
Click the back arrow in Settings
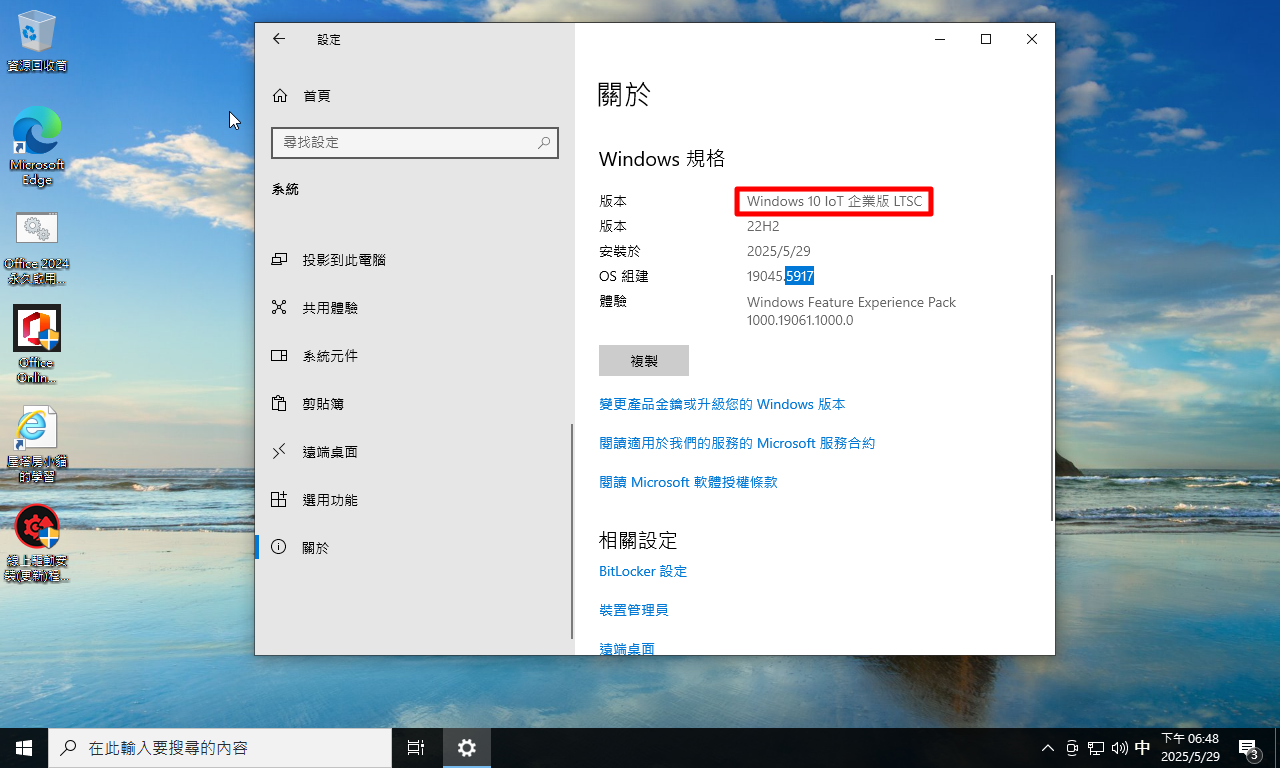pyautogui.click(x=279, y=39)
